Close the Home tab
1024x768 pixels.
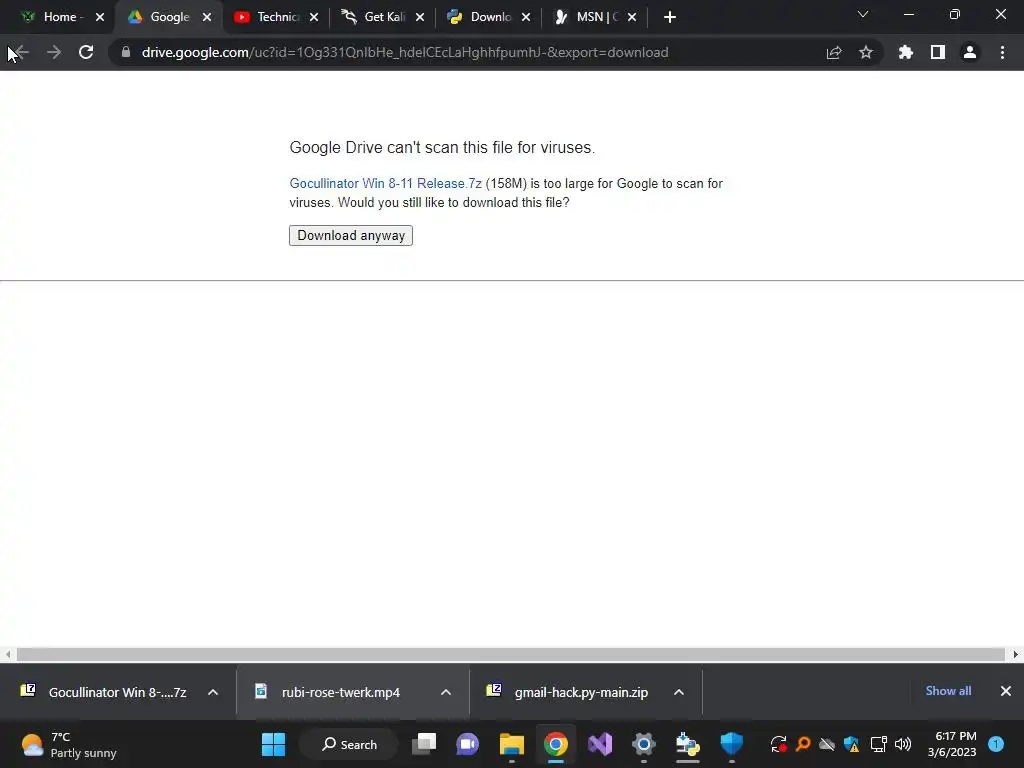click(x=100, y=17)
